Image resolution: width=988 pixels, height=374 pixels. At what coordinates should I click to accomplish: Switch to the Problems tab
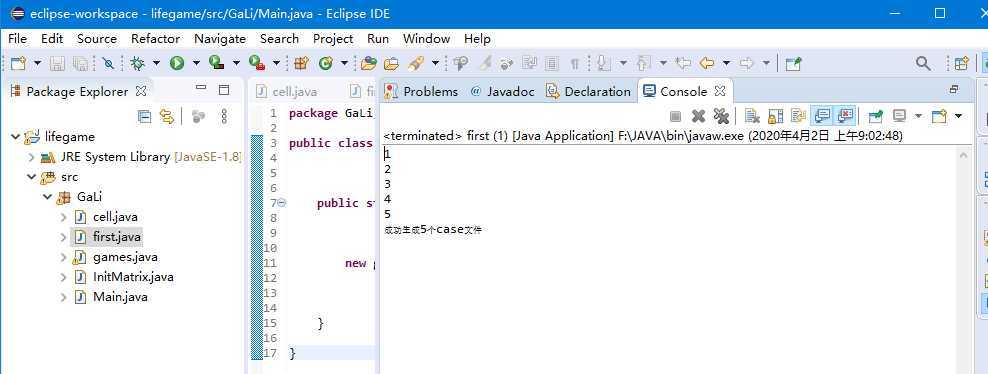[x=422, y=91]
